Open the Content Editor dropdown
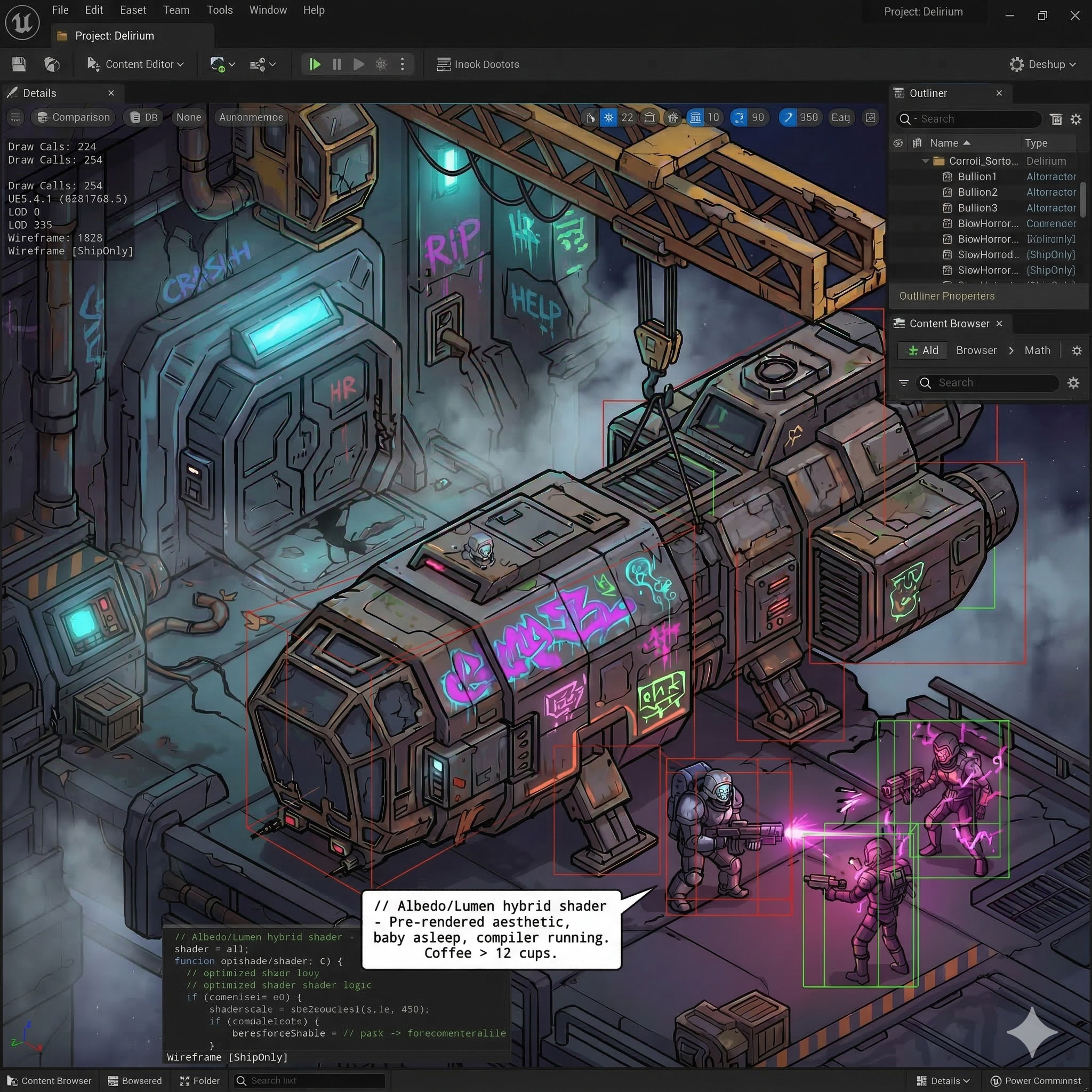The height and width of the screenshot is (1092, 1092). point(135,64)
